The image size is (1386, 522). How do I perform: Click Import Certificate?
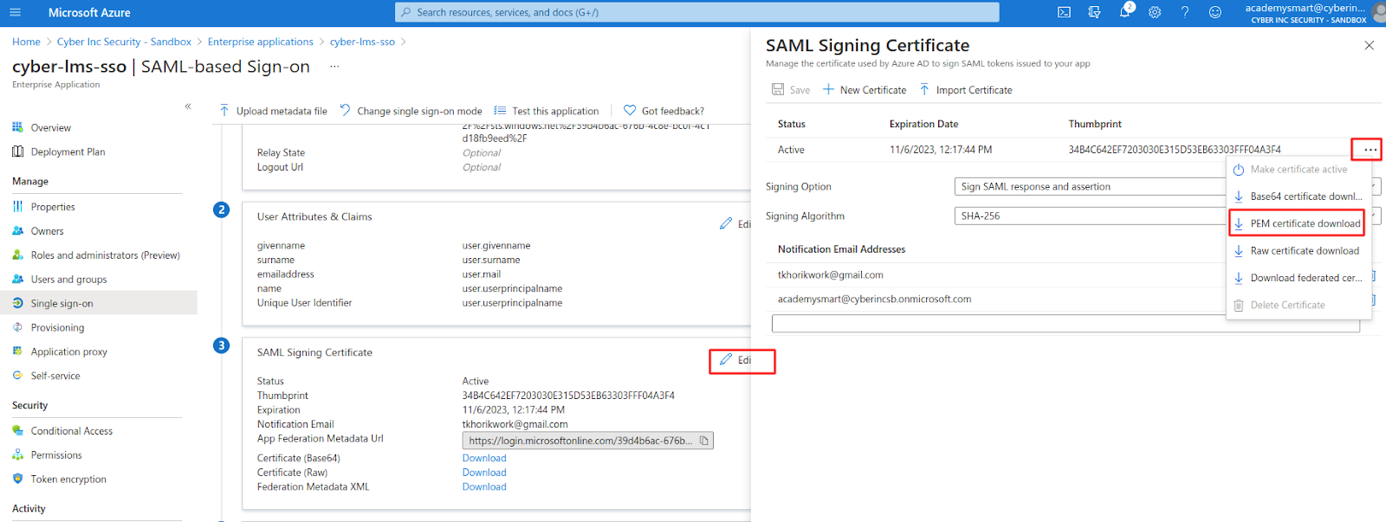coord(965,90)
